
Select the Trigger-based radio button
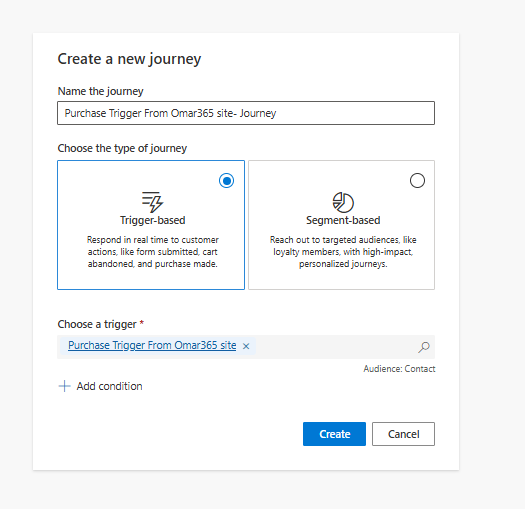tap(227, 181)
